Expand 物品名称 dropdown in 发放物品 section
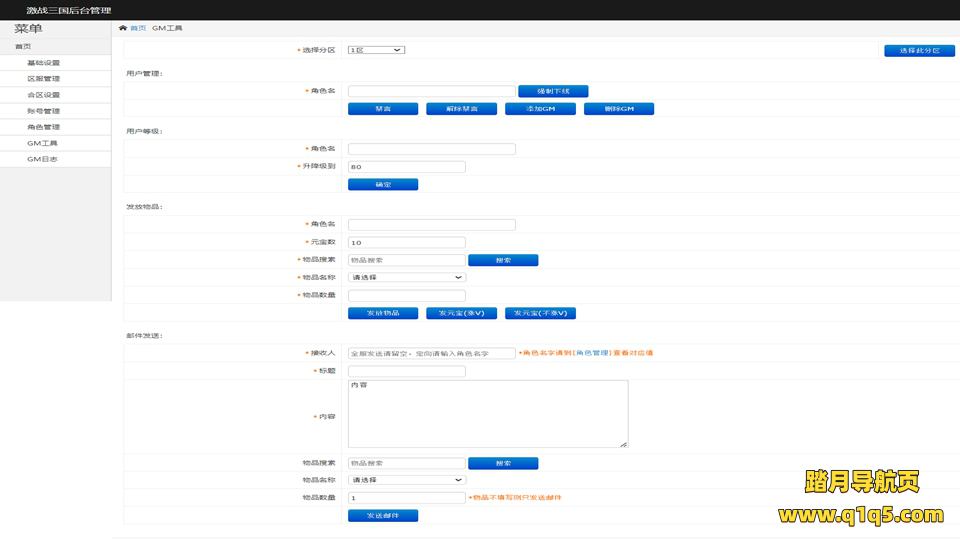The image size is (960, 540). [x=406, y=277]
